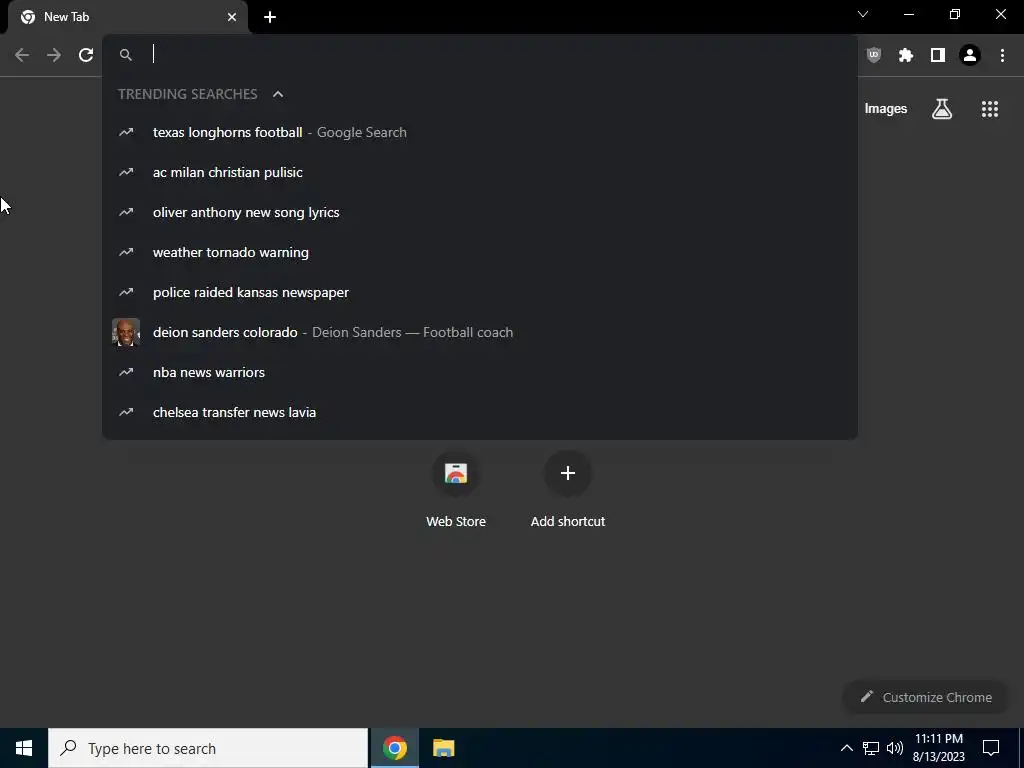Select the New Tab tab
This screenshot has height=768, width=1024.
pyautogui.click(x=128, y=17)
